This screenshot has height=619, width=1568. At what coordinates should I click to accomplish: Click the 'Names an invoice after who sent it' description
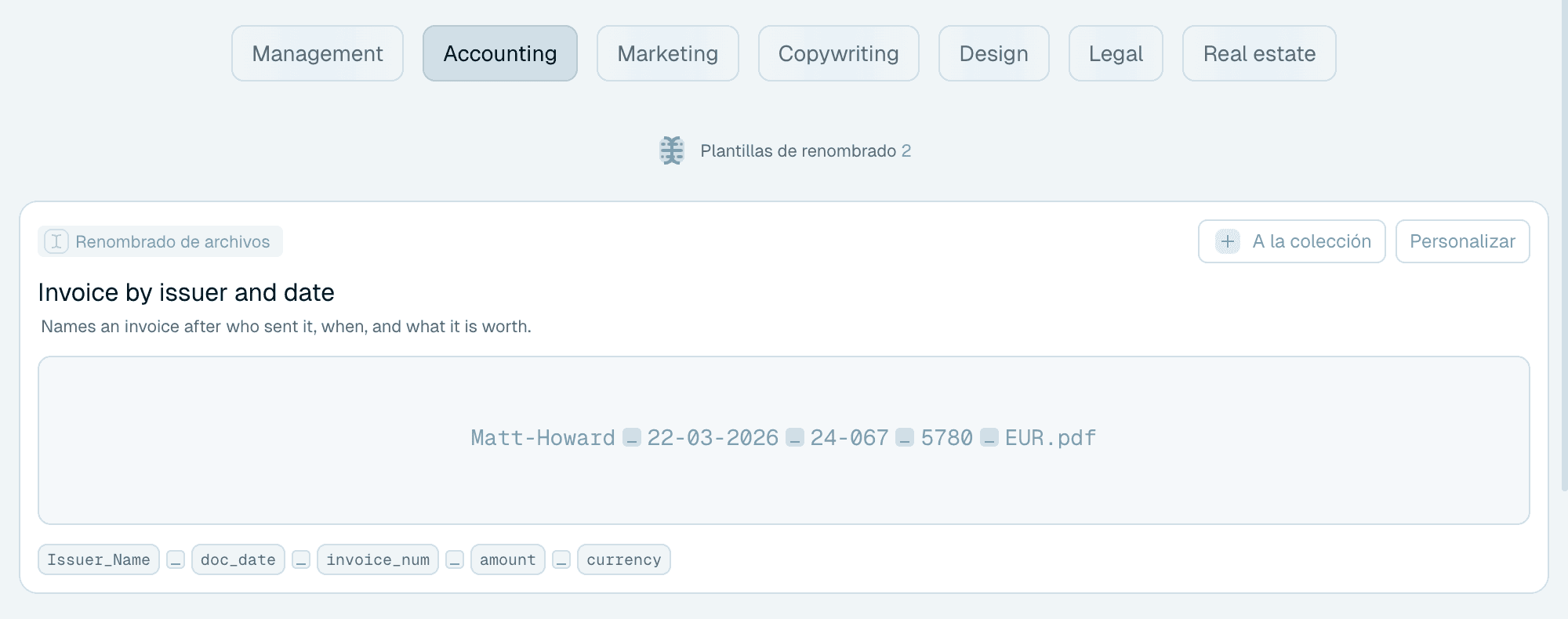click(286, 326)
